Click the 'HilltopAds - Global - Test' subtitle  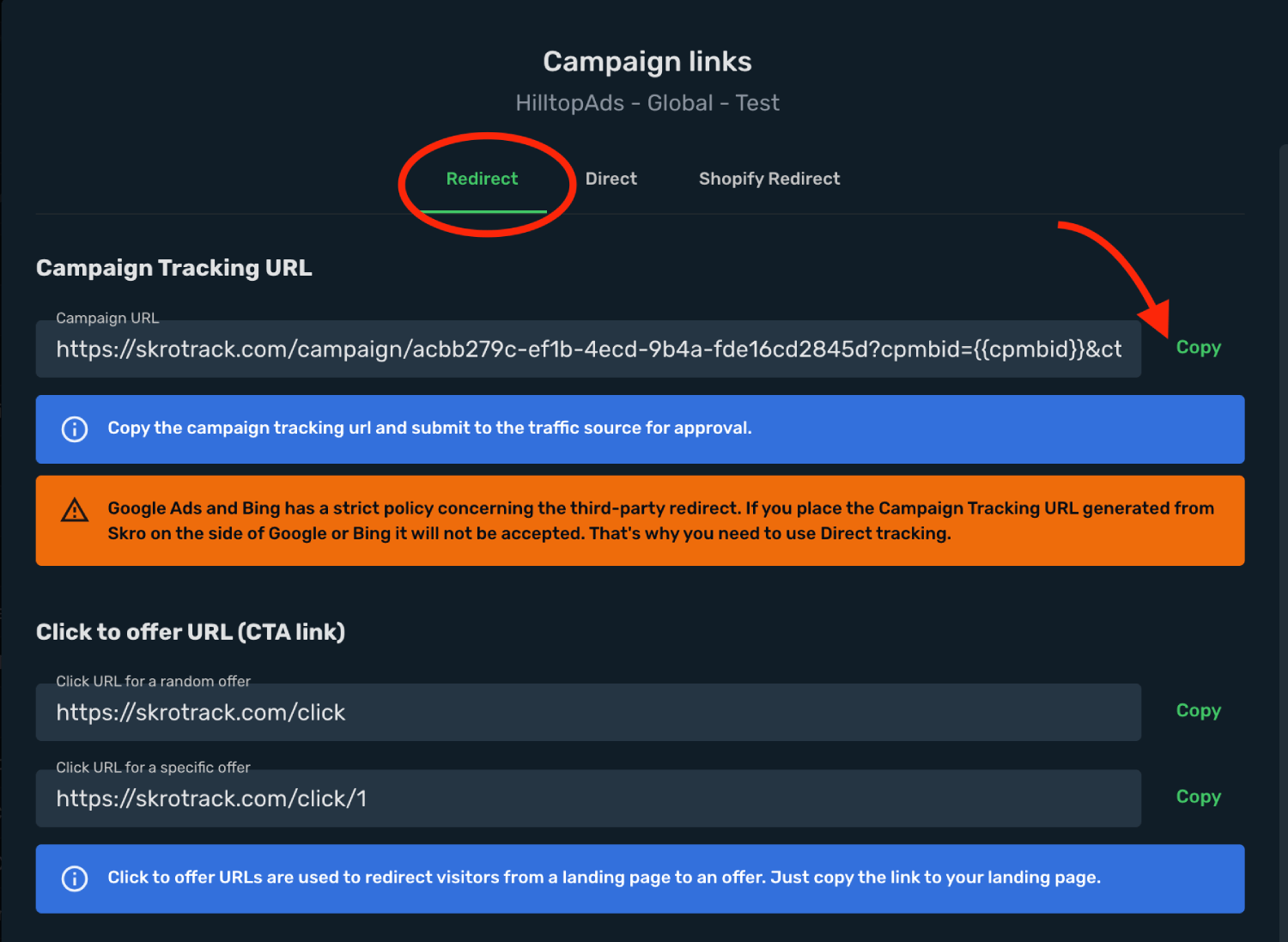[x=647, y=103]
